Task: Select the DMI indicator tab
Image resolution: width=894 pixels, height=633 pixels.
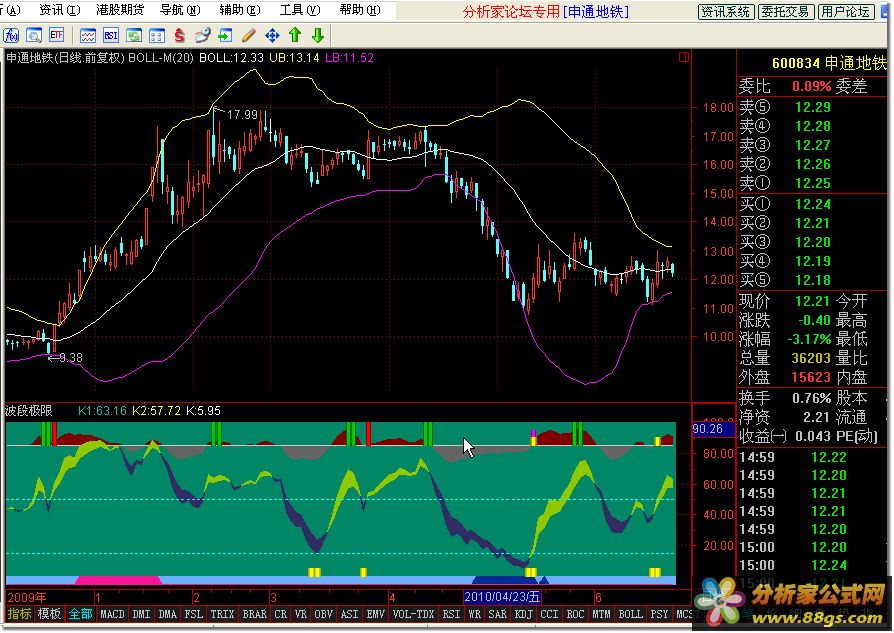Action: coord(141,614)
